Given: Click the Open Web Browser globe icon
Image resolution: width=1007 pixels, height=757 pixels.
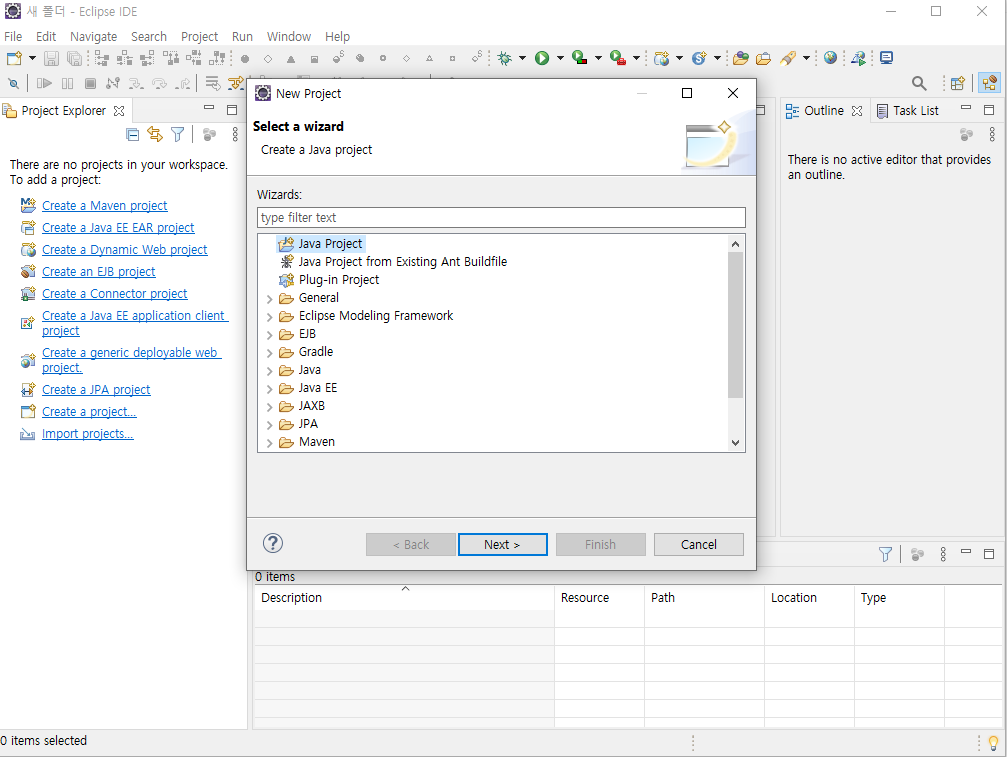Looking at the screenshot, I should tap(830, 58).
